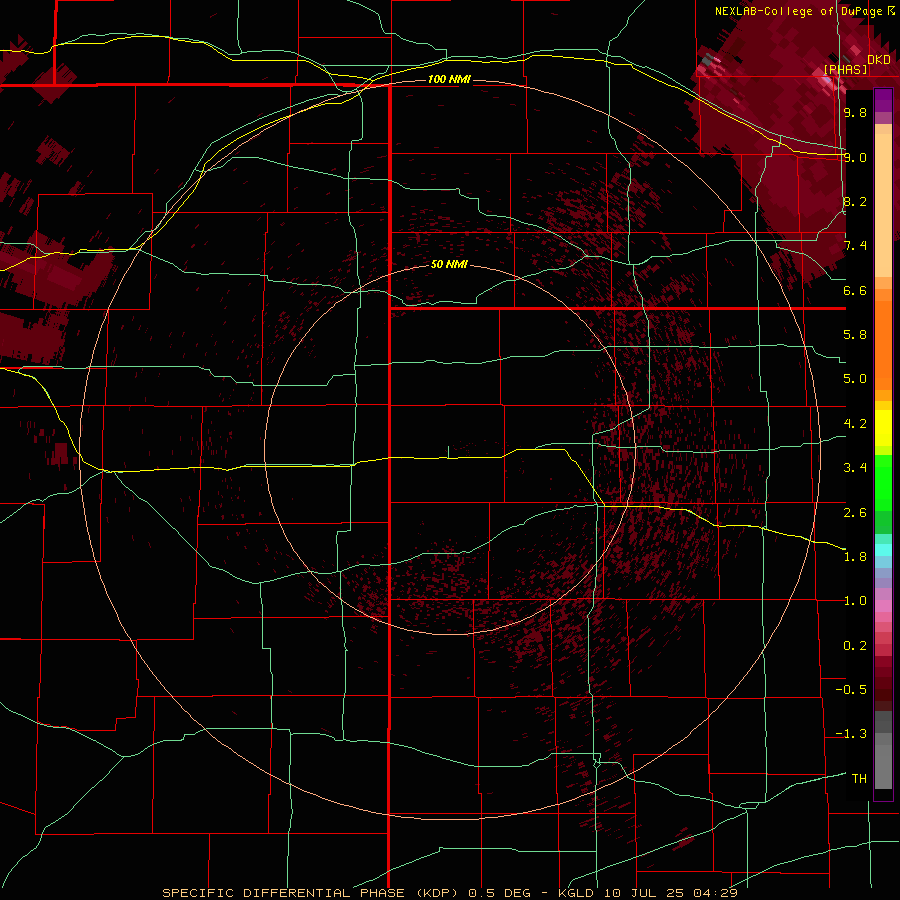Click the 1.0 color scale value
900x900 pixels.
tap(855, 601)
